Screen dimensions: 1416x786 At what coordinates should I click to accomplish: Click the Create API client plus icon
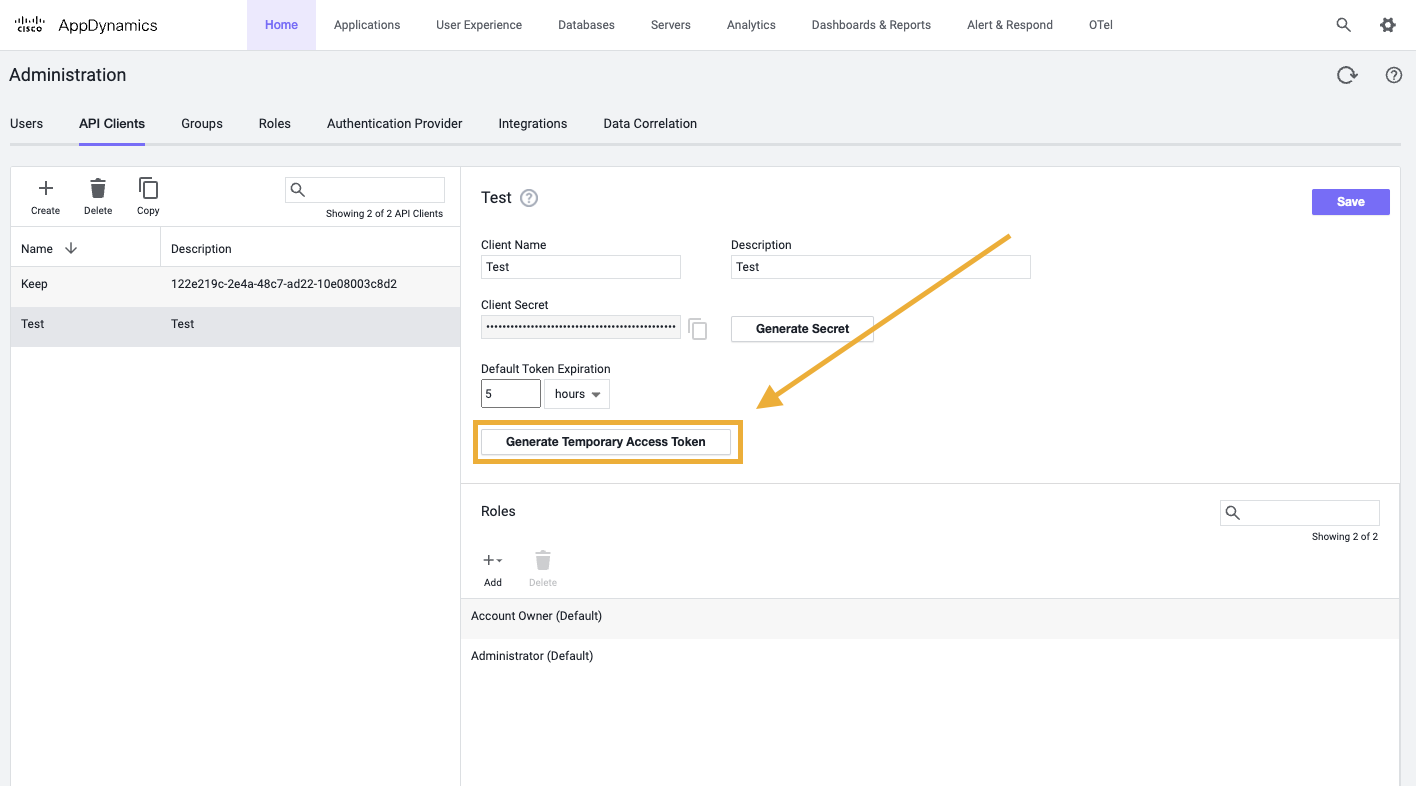tap(45, 188)
